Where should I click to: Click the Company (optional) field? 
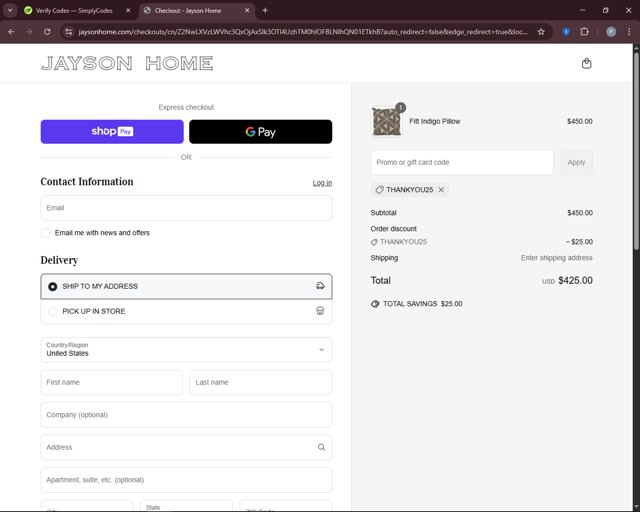186,415
